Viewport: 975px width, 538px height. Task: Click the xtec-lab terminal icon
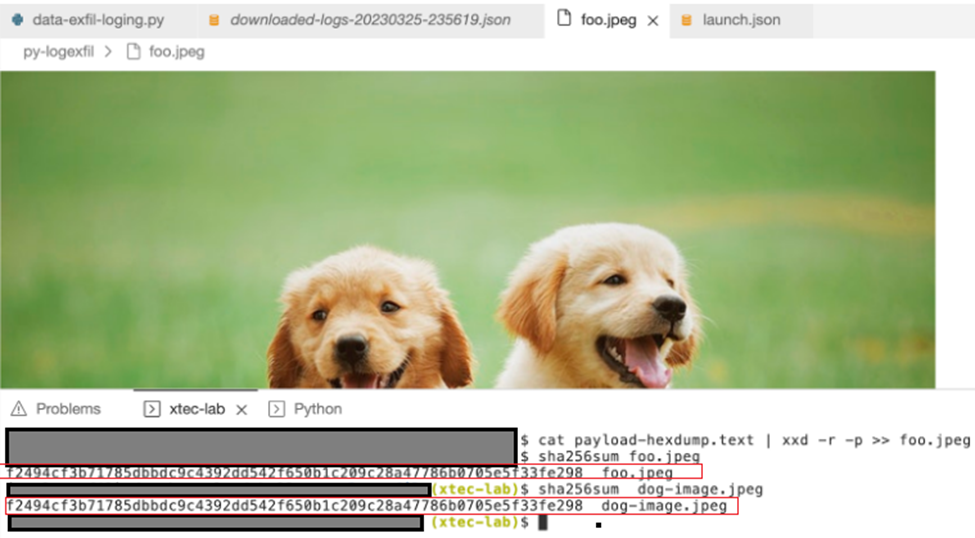point(152,409)
